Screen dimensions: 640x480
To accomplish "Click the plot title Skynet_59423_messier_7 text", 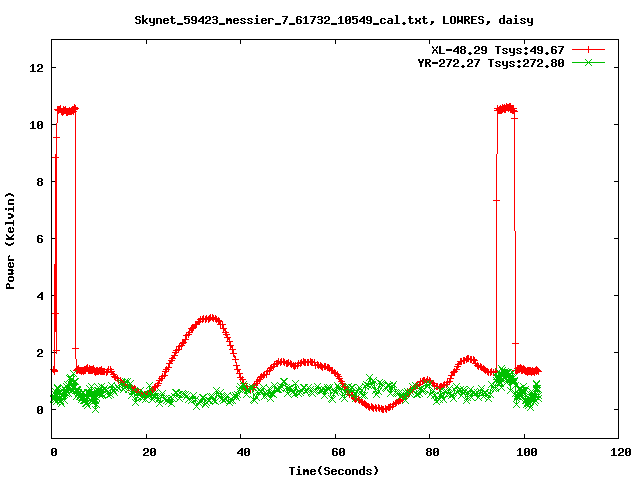I will tap(334, 20).
